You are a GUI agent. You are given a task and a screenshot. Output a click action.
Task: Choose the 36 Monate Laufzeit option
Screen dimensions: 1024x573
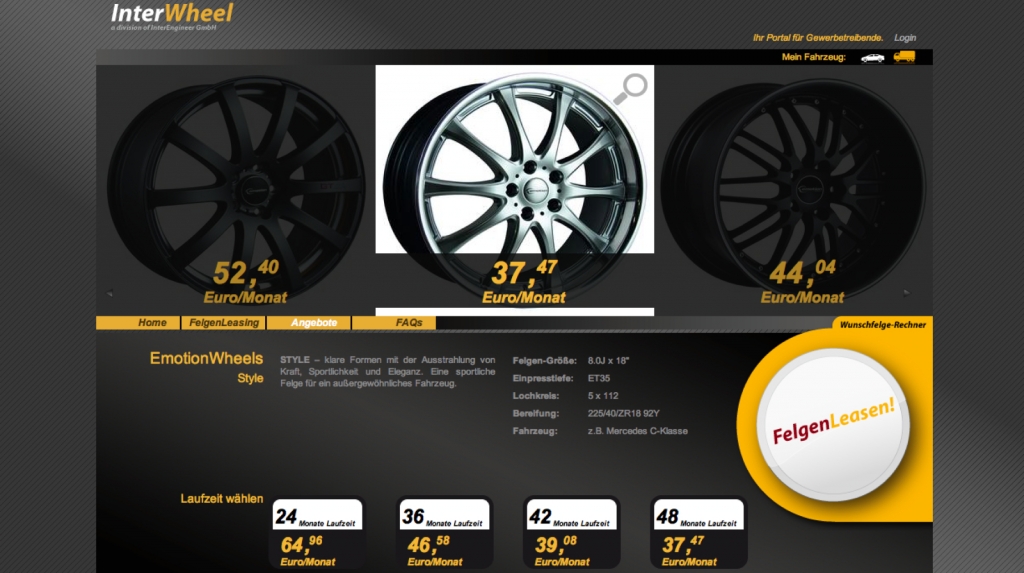[x=444, y=534]
